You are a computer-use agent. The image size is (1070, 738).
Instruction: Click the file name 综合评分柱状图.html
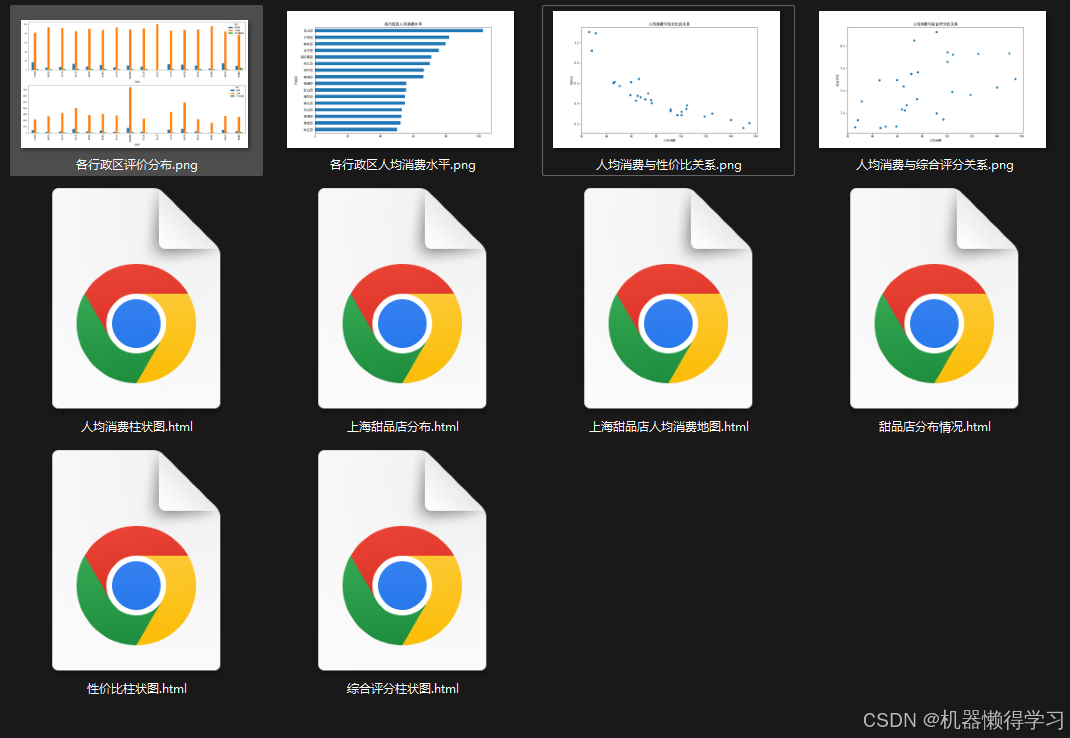point(403,689)
